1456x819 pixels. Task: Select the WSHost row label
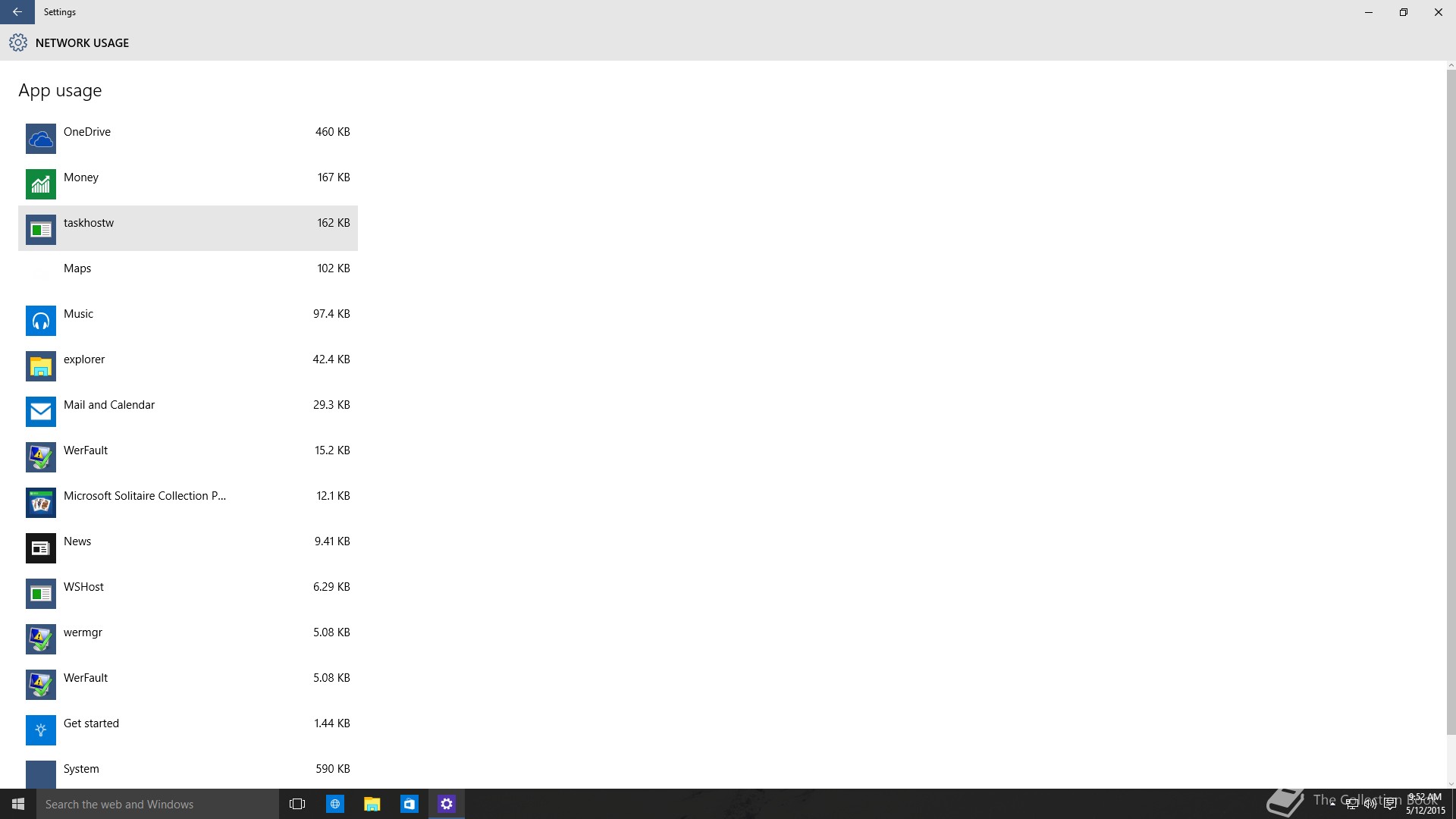83,587
